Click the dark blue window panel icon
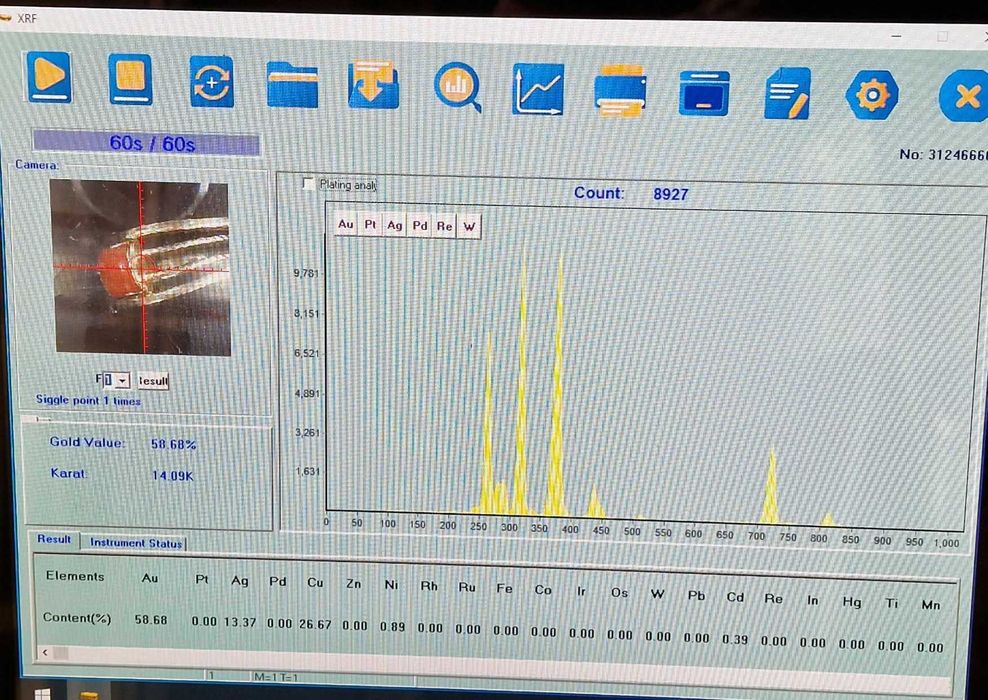Image resolution: width=988 pixels, height=700 pixels. [x=704, y=93]
